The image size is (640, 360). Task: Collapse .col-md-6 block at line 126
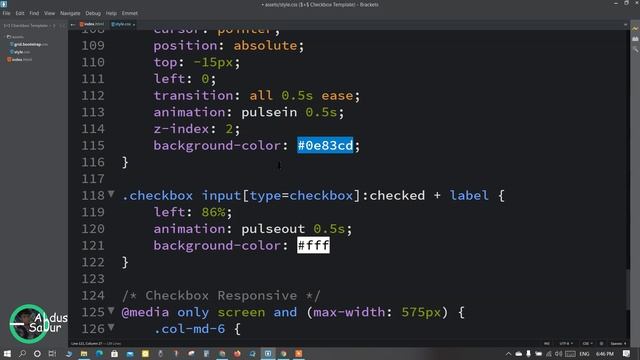click(x=111, y=327)
